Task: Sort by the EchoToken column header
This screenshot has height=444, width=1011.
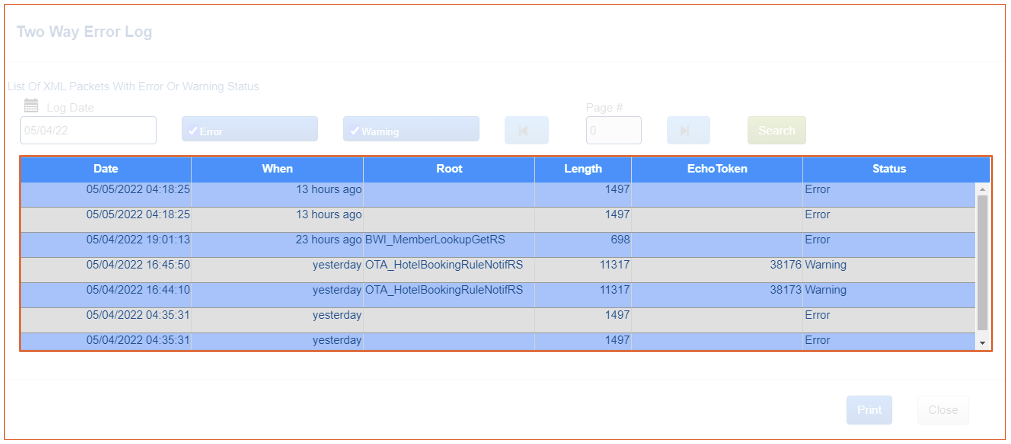Action: tap(717, 169)
